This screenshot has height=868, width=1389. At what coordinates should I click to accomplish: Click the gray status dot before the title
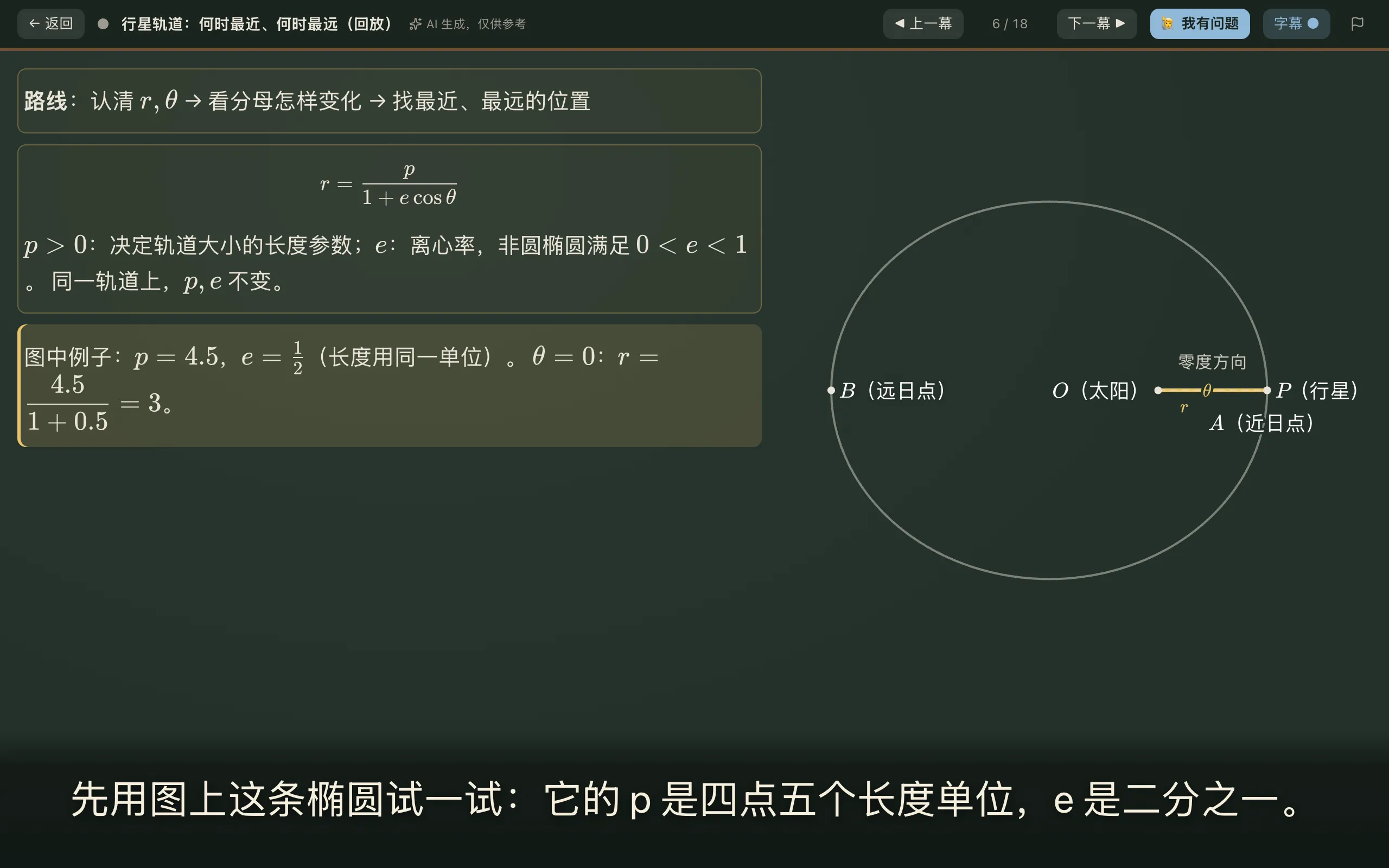[x=103, y=23]
